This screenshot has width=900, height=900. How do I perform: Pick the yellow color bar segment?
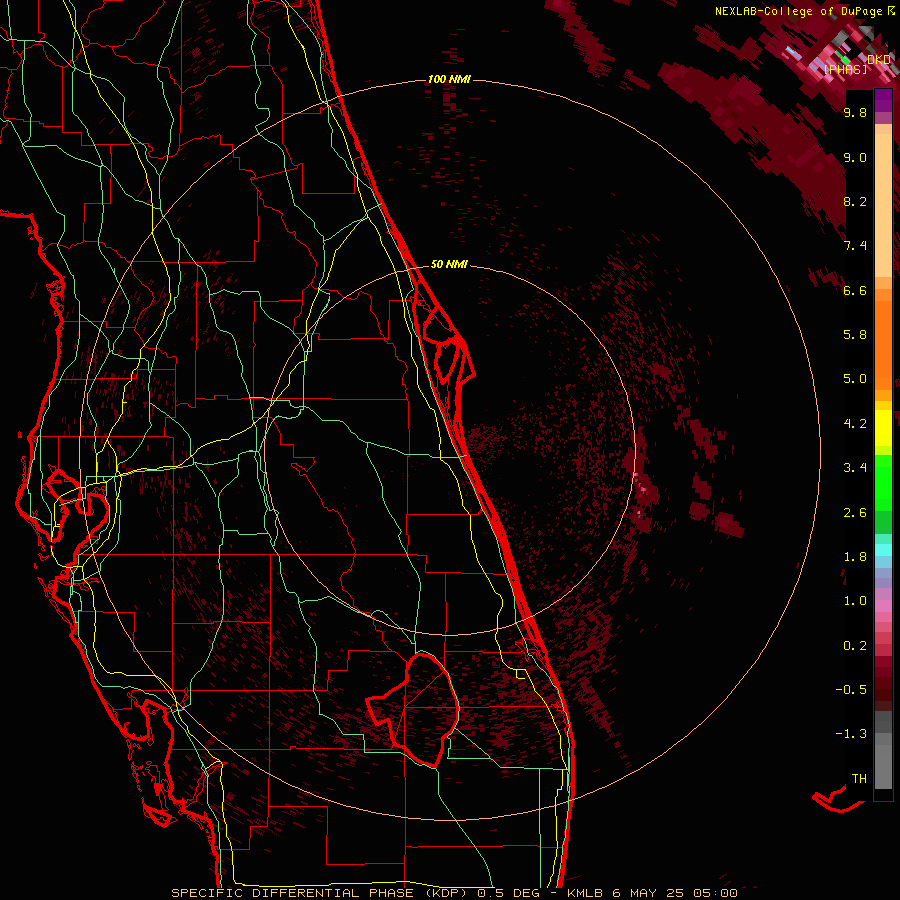pyautogui.click(x=883, y=428)
